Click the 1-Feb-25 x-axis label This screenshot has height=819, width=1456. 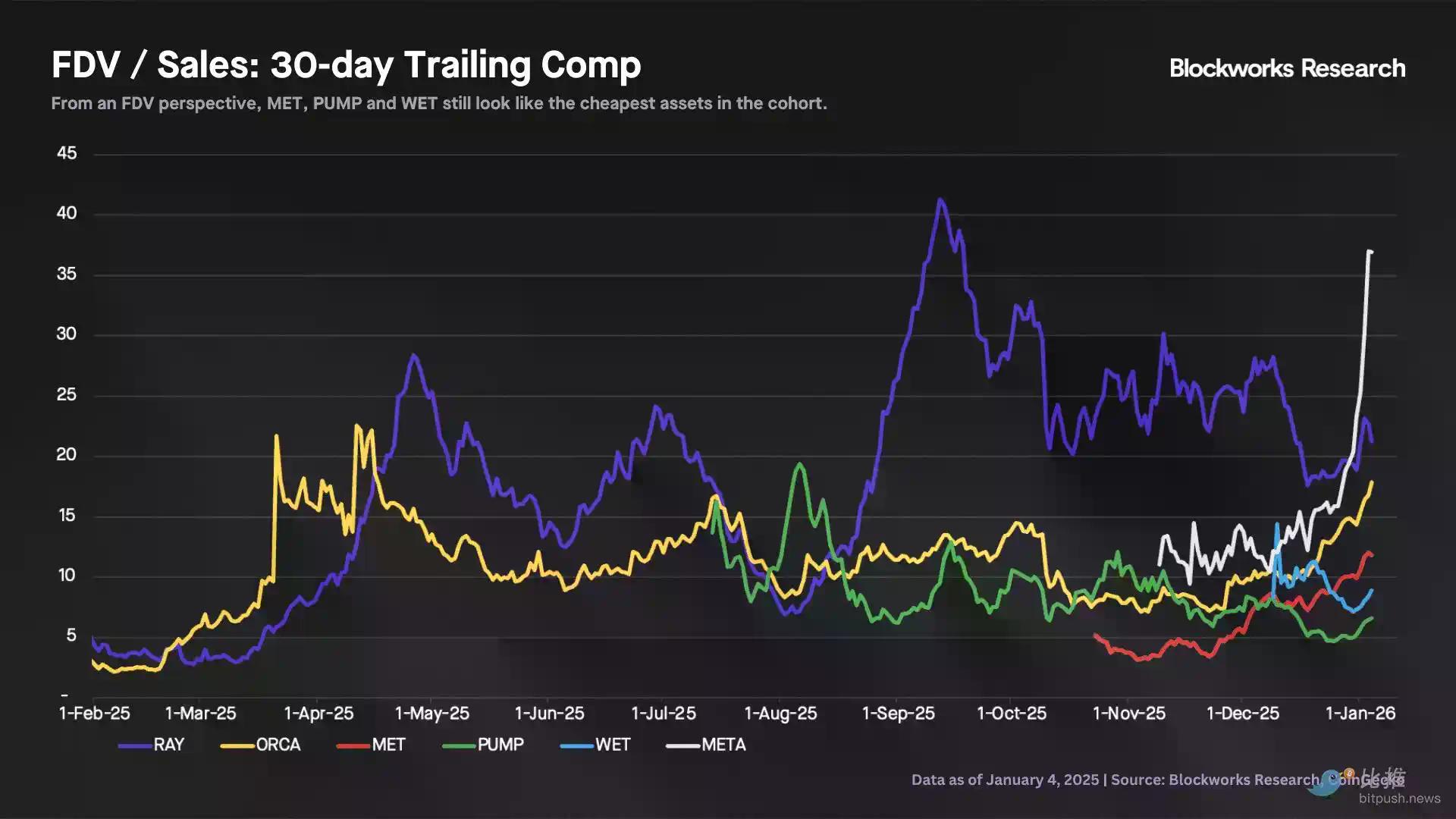[x=95, y=714]
